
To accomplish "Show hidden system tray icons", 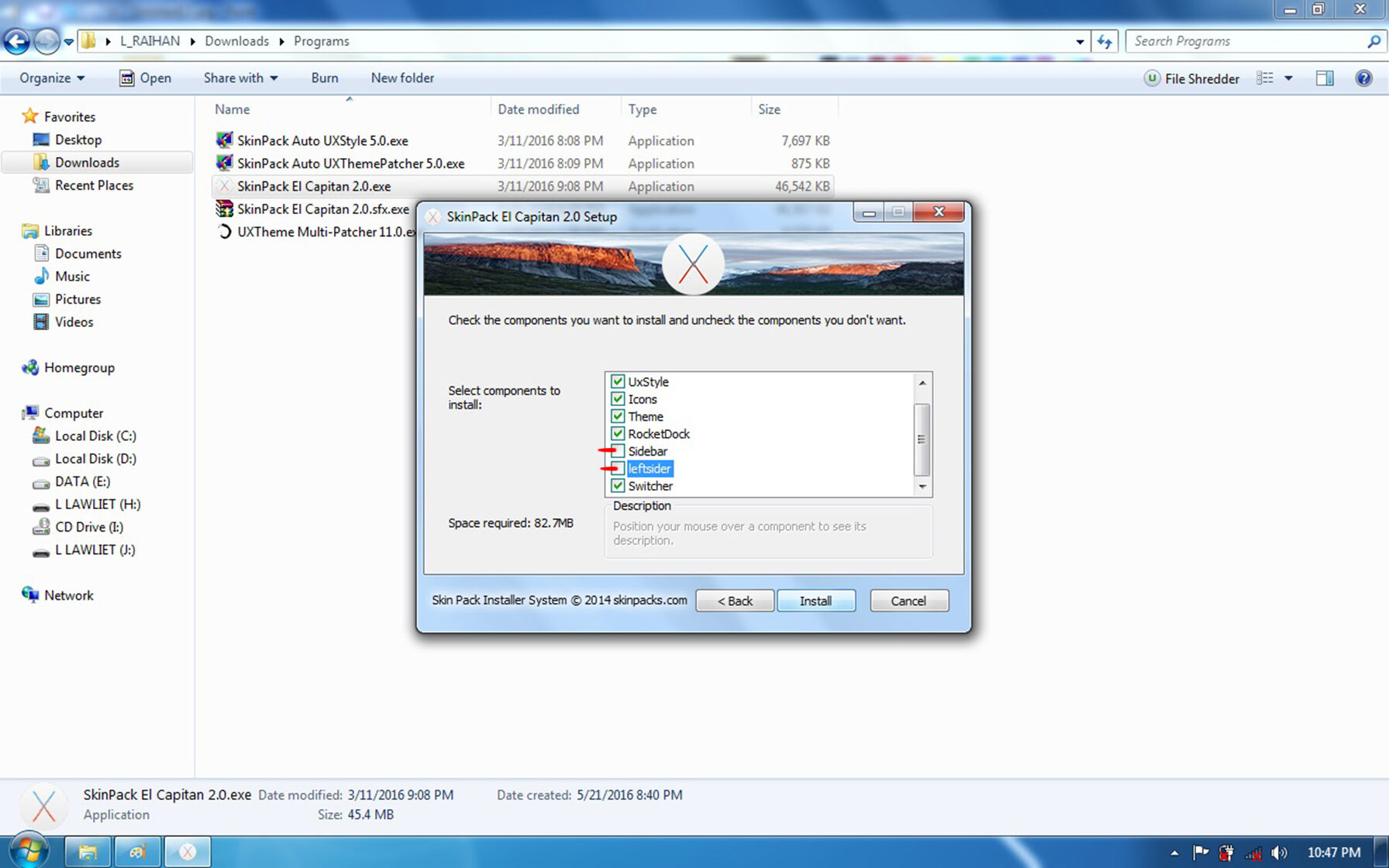I will [x=1174, y=852].
